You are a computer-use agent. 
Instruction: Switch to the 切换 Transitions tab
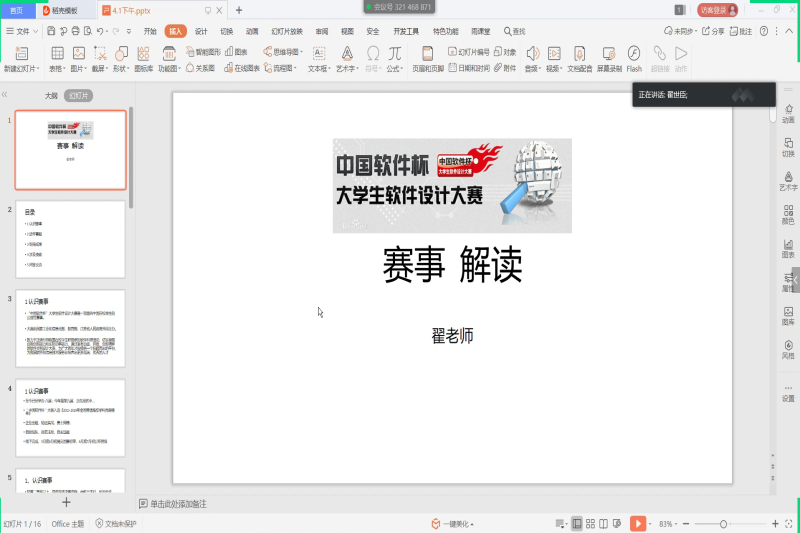tap(227, 31)
